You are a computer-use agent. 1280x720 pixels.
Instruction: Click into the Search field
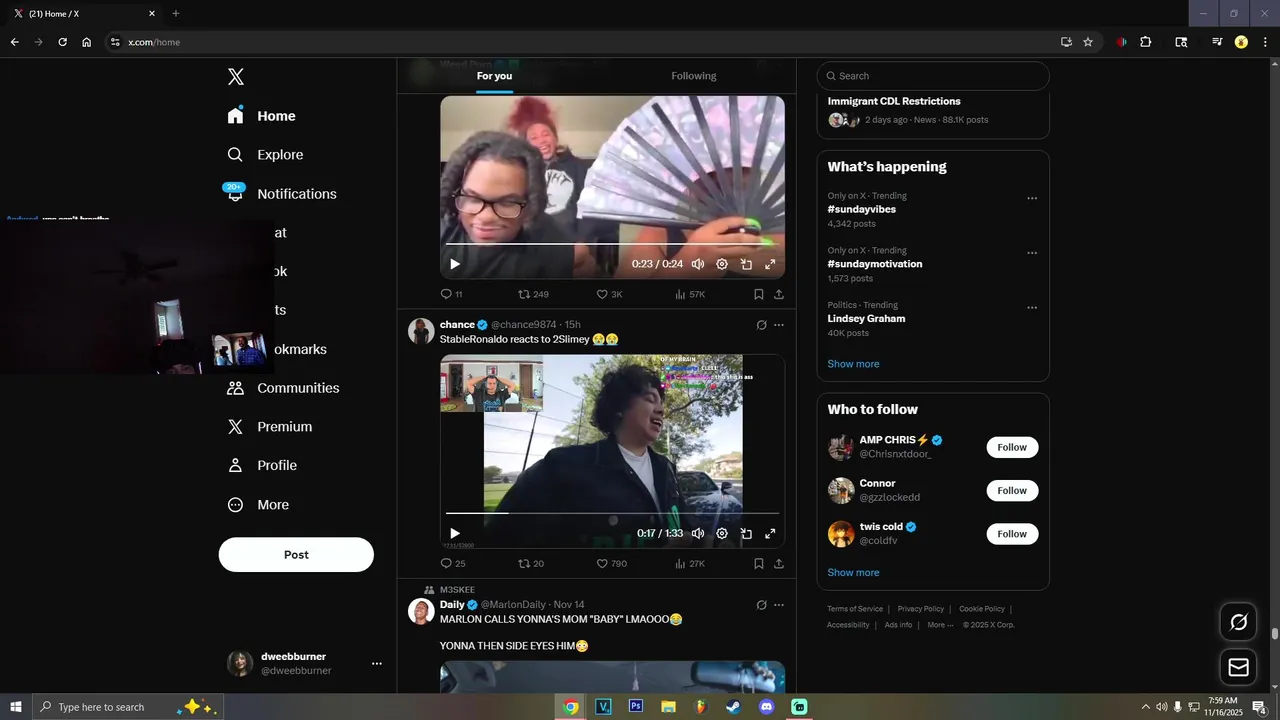(933, 76)
